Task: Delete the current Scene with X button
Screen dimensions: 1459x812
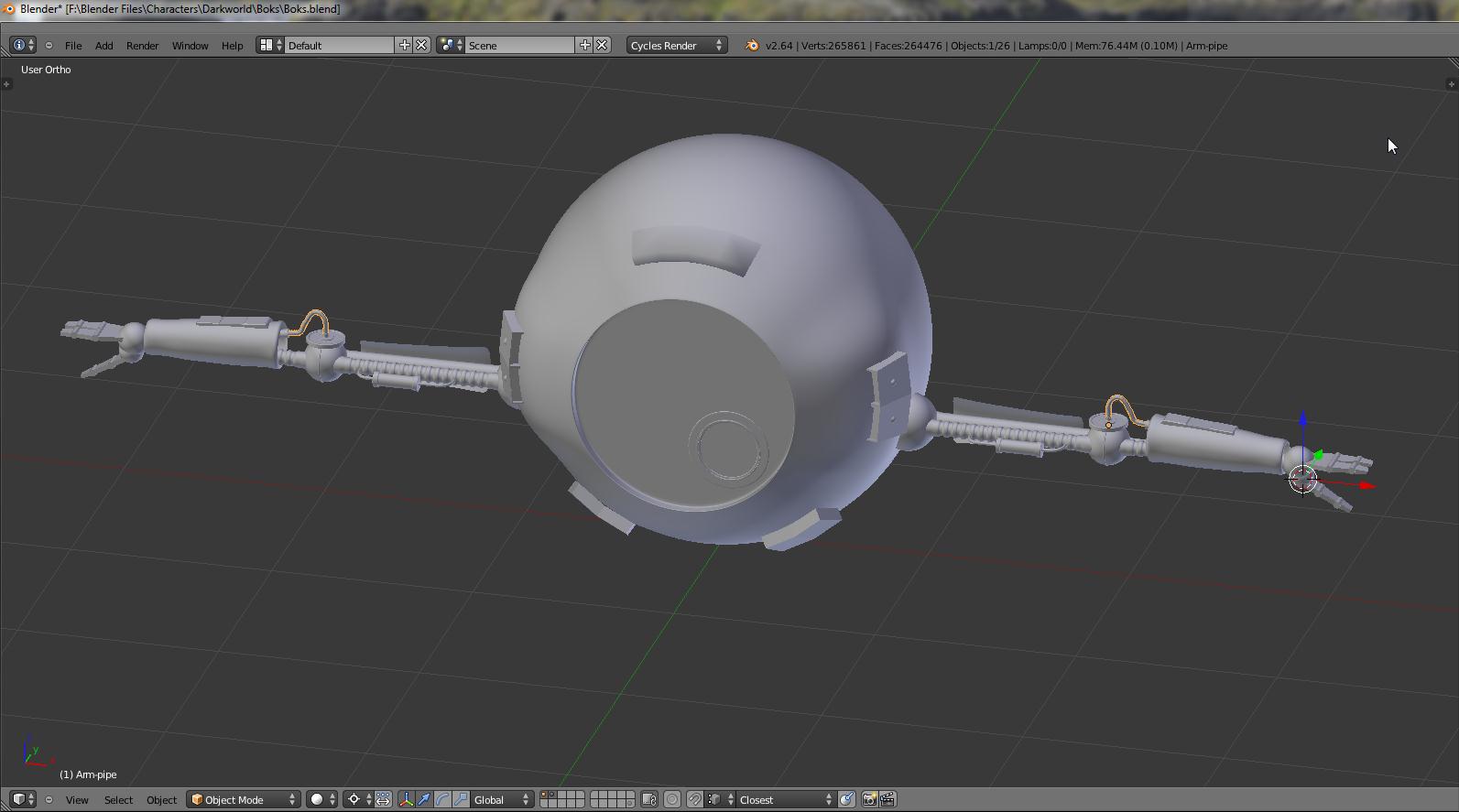Action: [x=602, y=46]
